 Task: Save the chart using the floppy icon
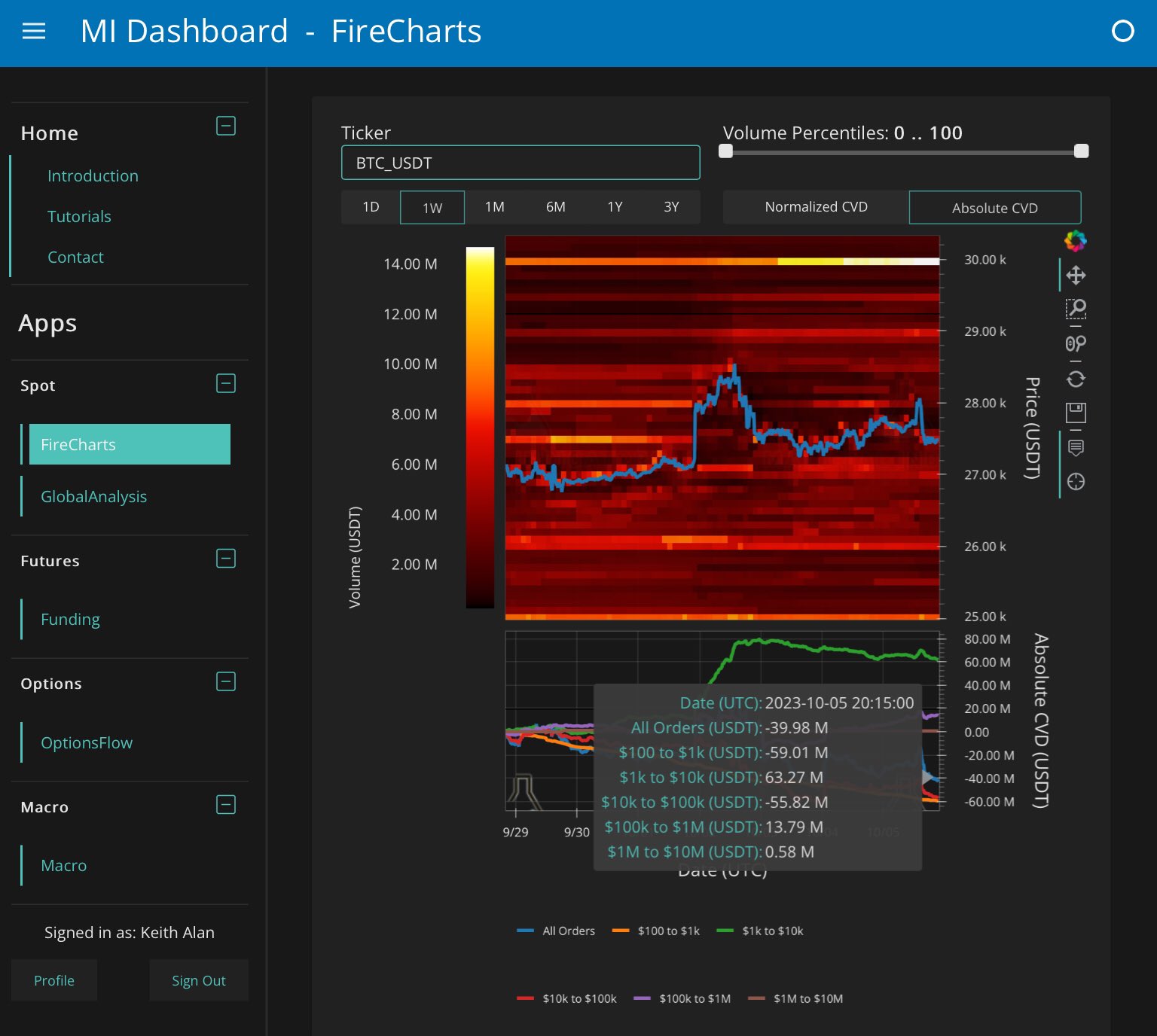point(1076,413)
